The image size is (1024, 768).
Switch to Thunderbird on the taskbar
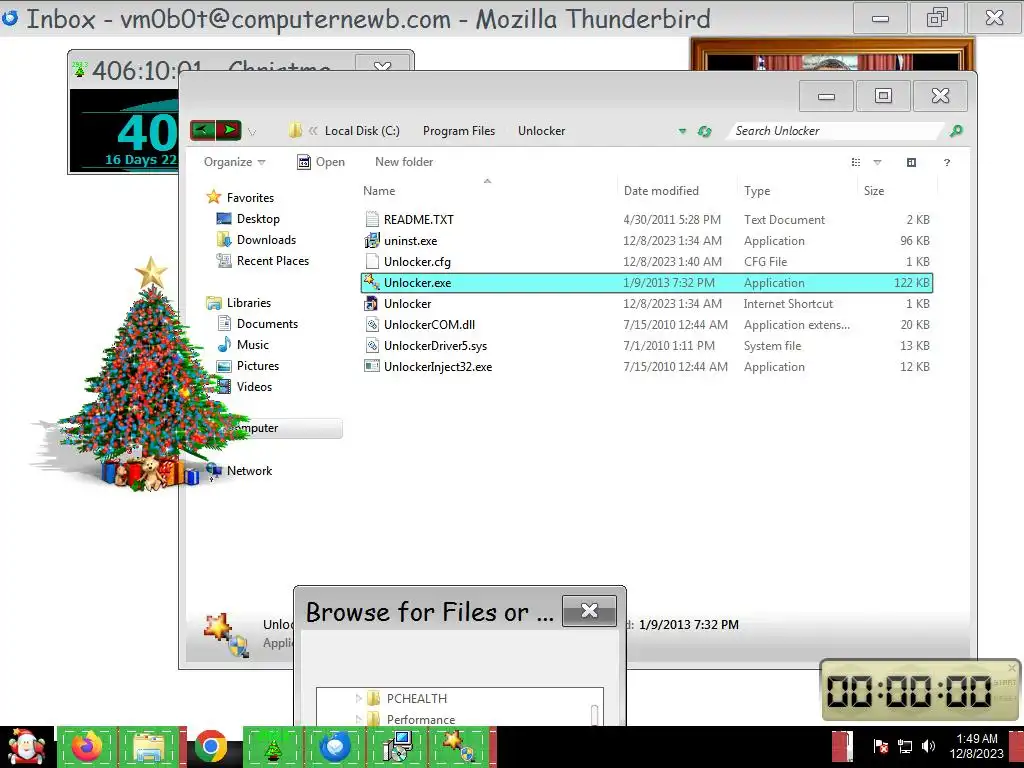click(x=335, y=747)
